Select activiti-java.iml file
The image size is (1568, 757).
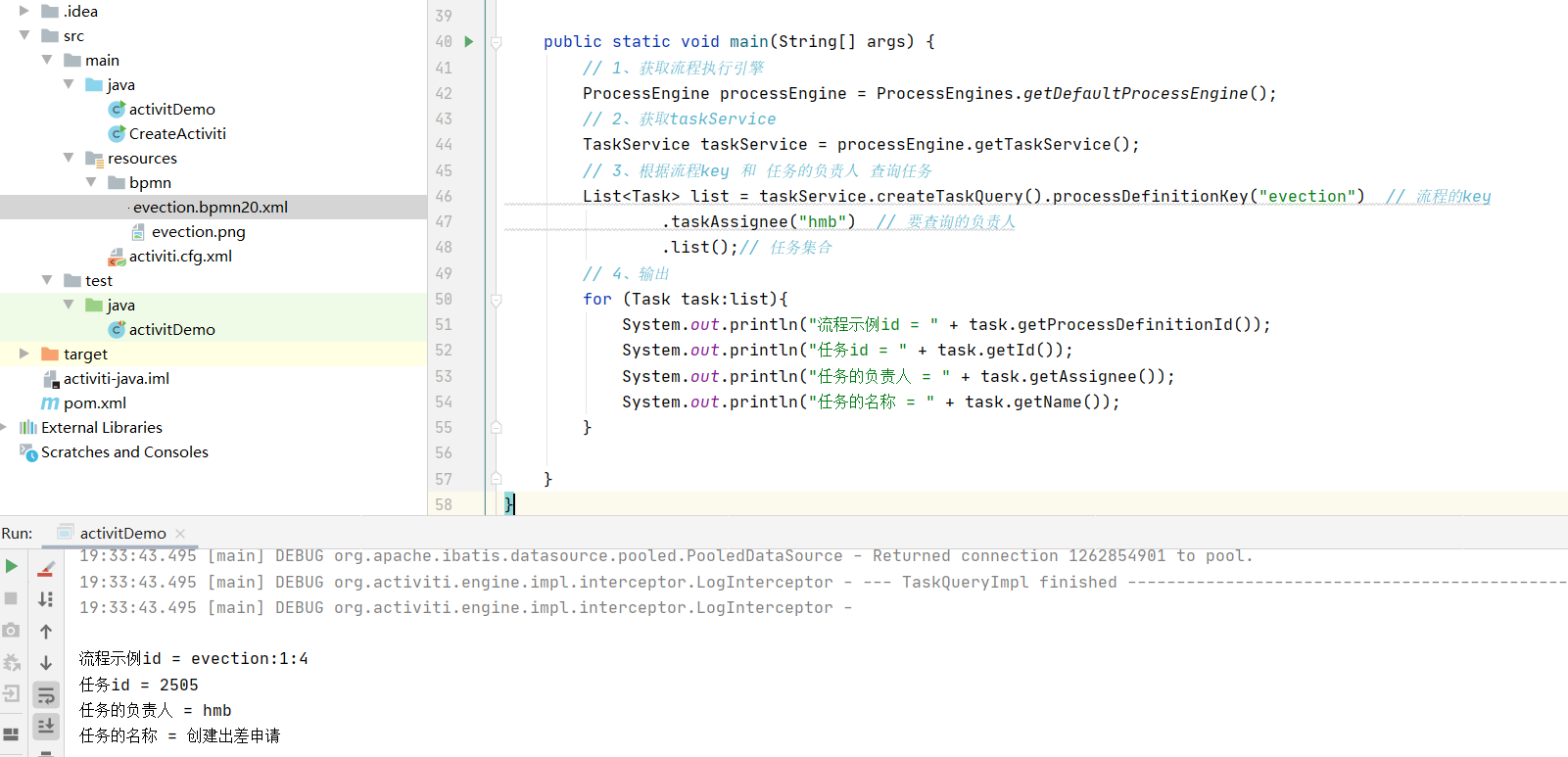(117, 378)
